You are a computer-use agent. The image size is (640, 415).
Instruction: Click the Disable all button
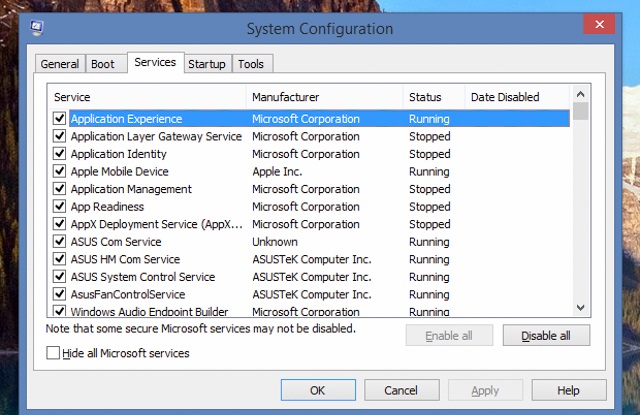tap(546, 336)
